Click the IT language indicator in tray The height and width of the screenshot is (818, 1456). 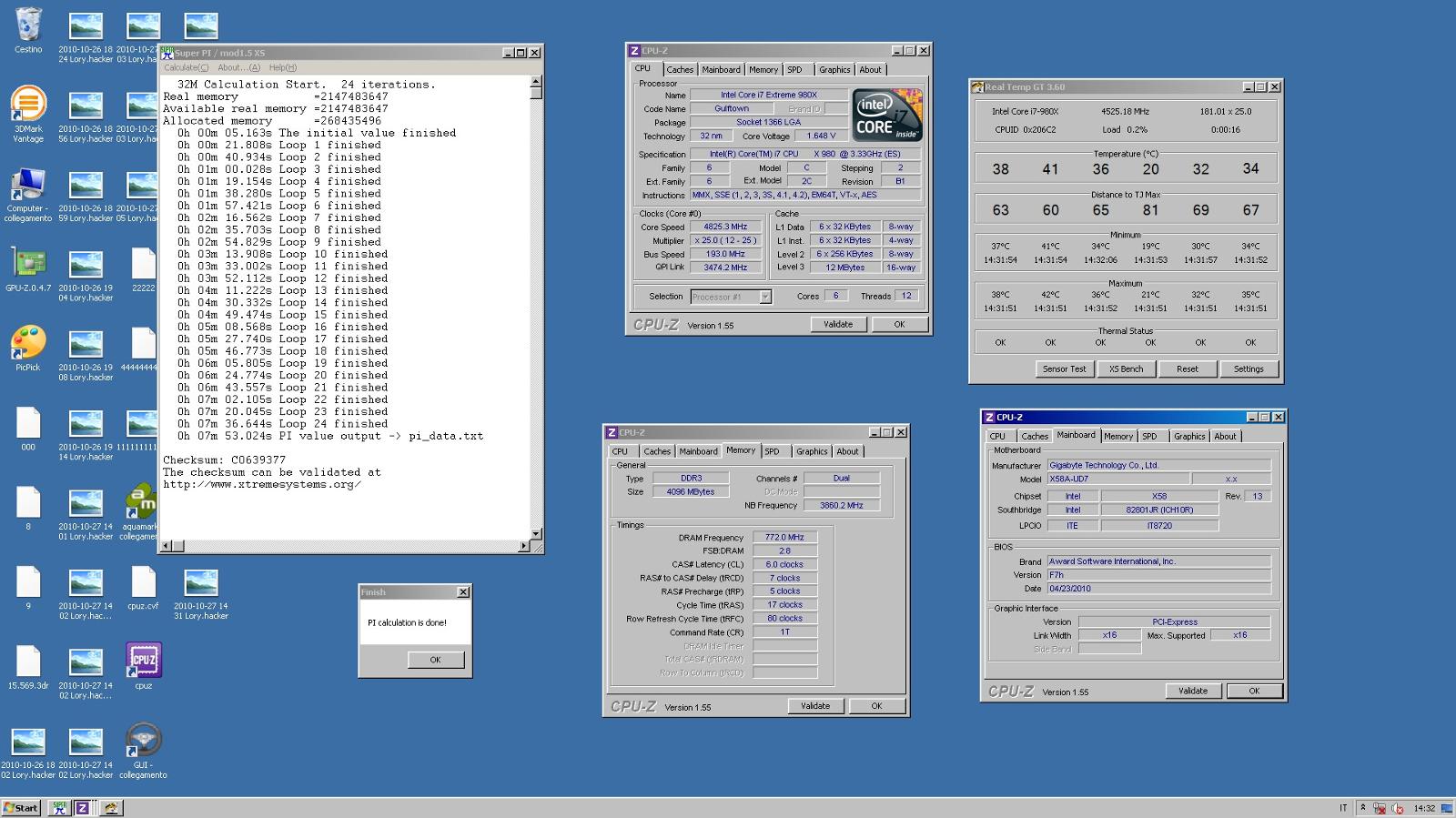[x=1343, y=808]
